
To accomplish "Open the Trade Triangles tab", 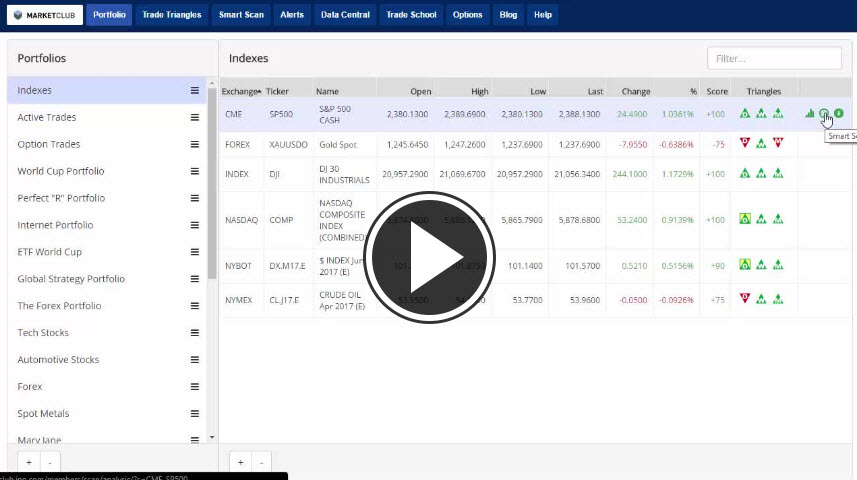I will click(x=174, y=15).
